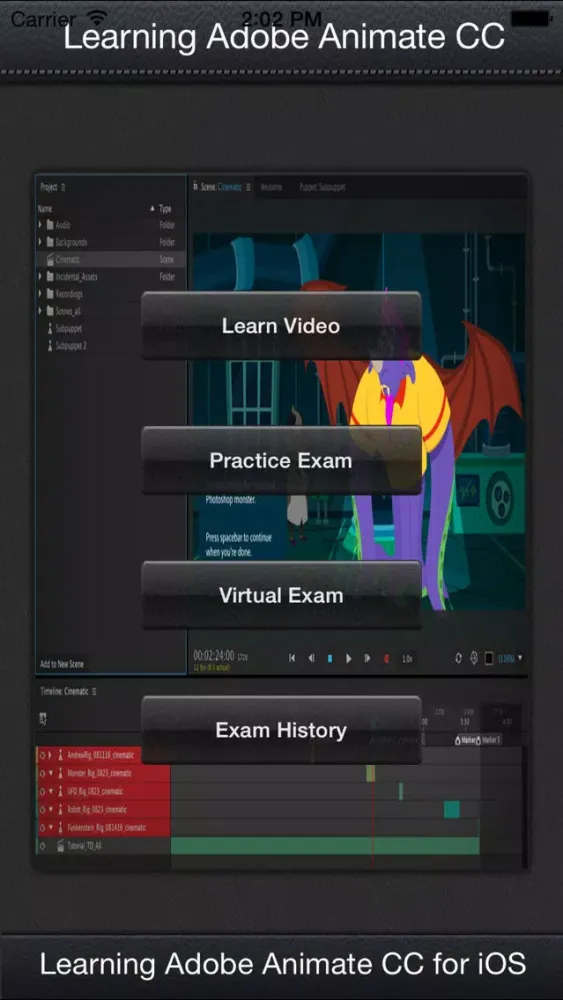Open the Learn Video section
The width and height of the screenshot is (563, 1000).
[x=281, y=326]
